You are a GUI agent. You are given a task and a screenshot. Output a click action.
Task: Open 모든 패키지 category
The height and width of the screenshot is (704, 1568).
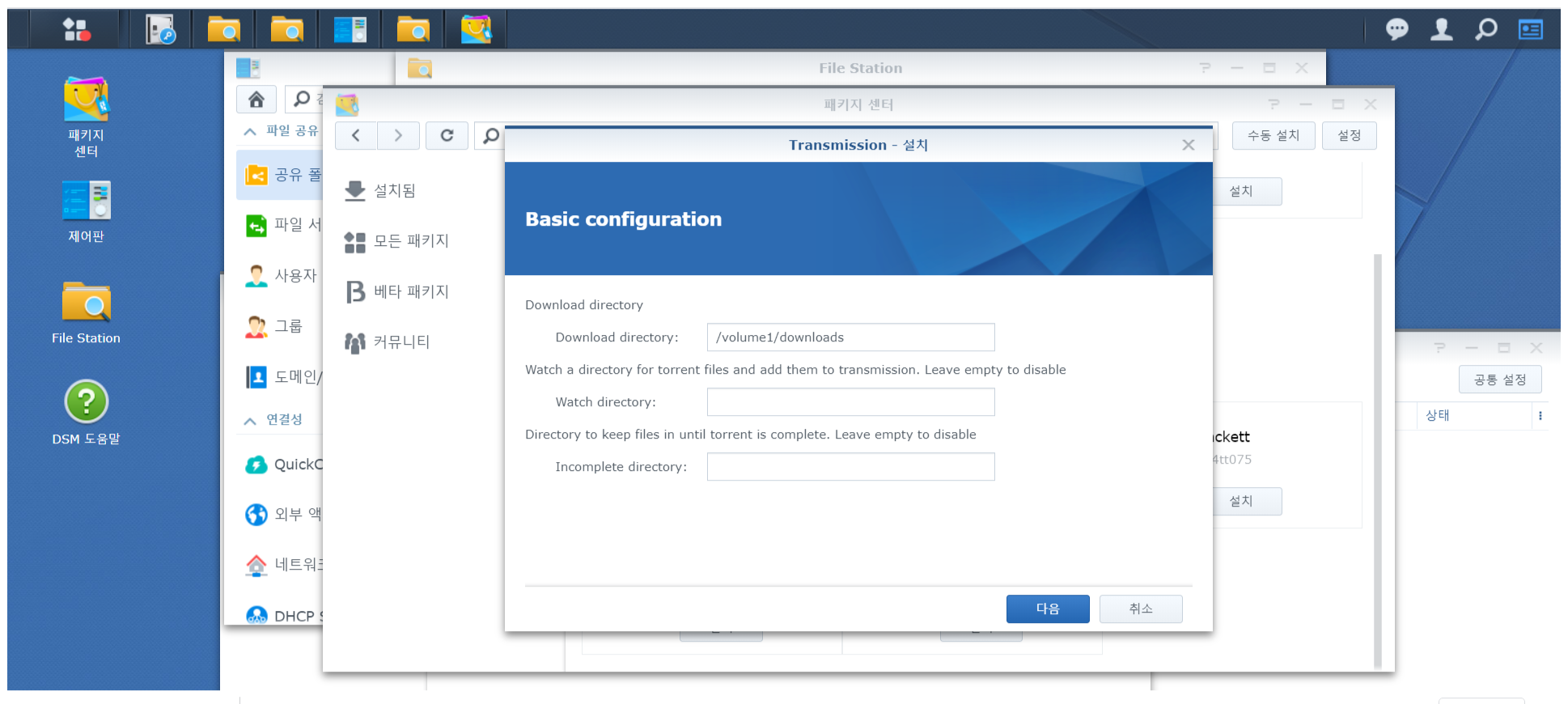(396, 241)
